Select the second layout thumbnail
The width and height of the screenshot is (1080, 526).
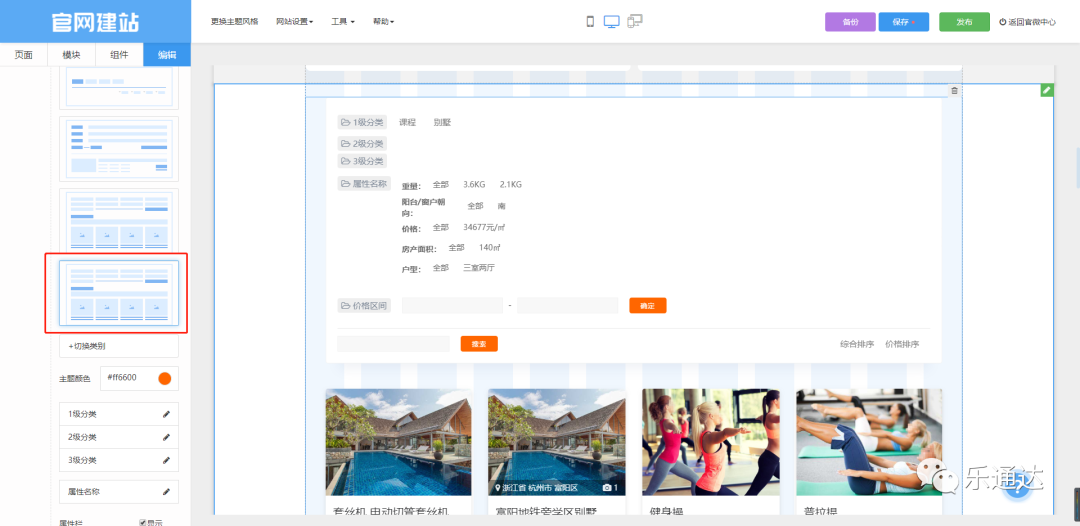118,149
